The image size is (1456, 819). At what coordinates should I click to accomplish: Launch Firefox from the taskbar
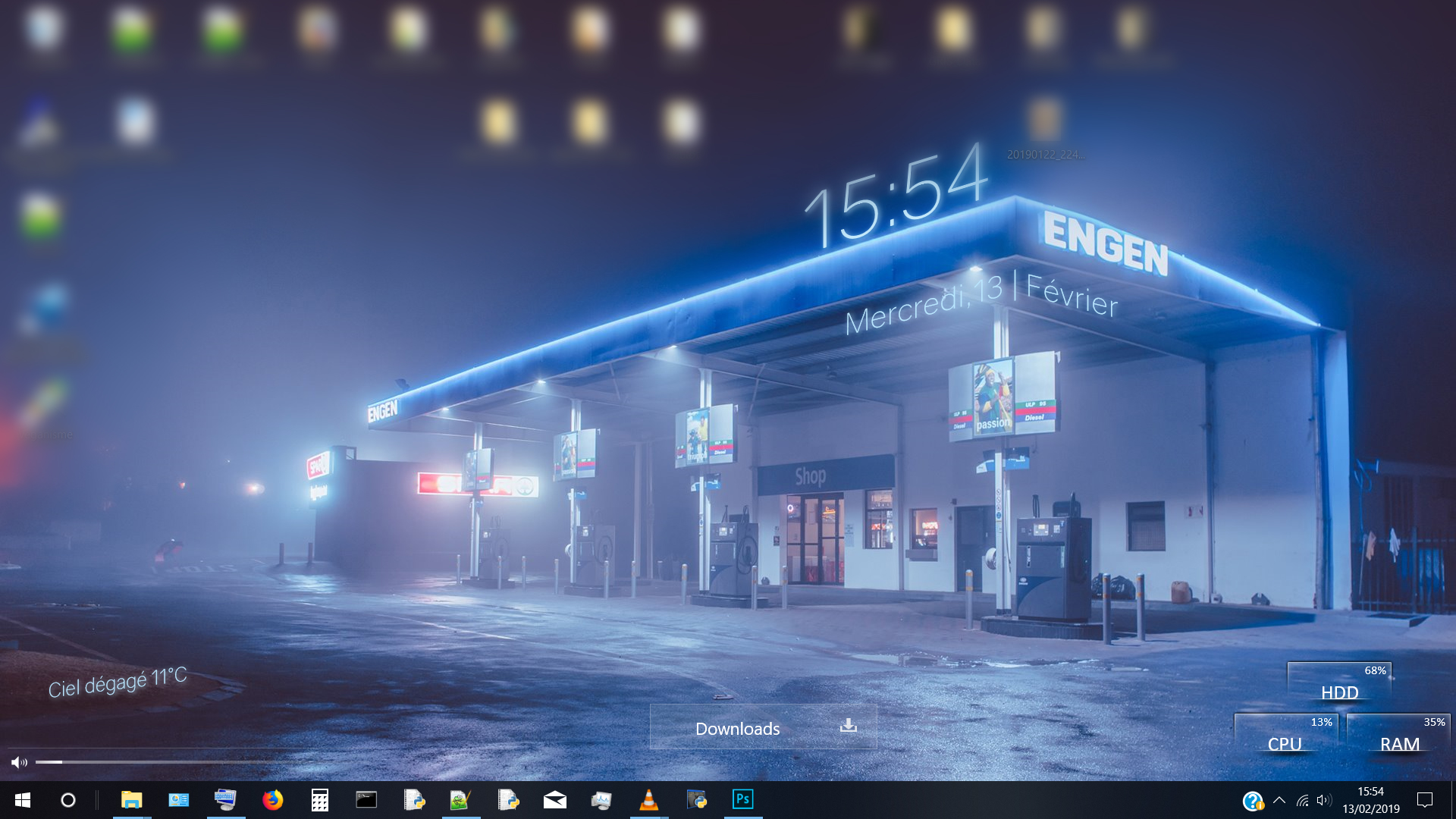(272, 799)
